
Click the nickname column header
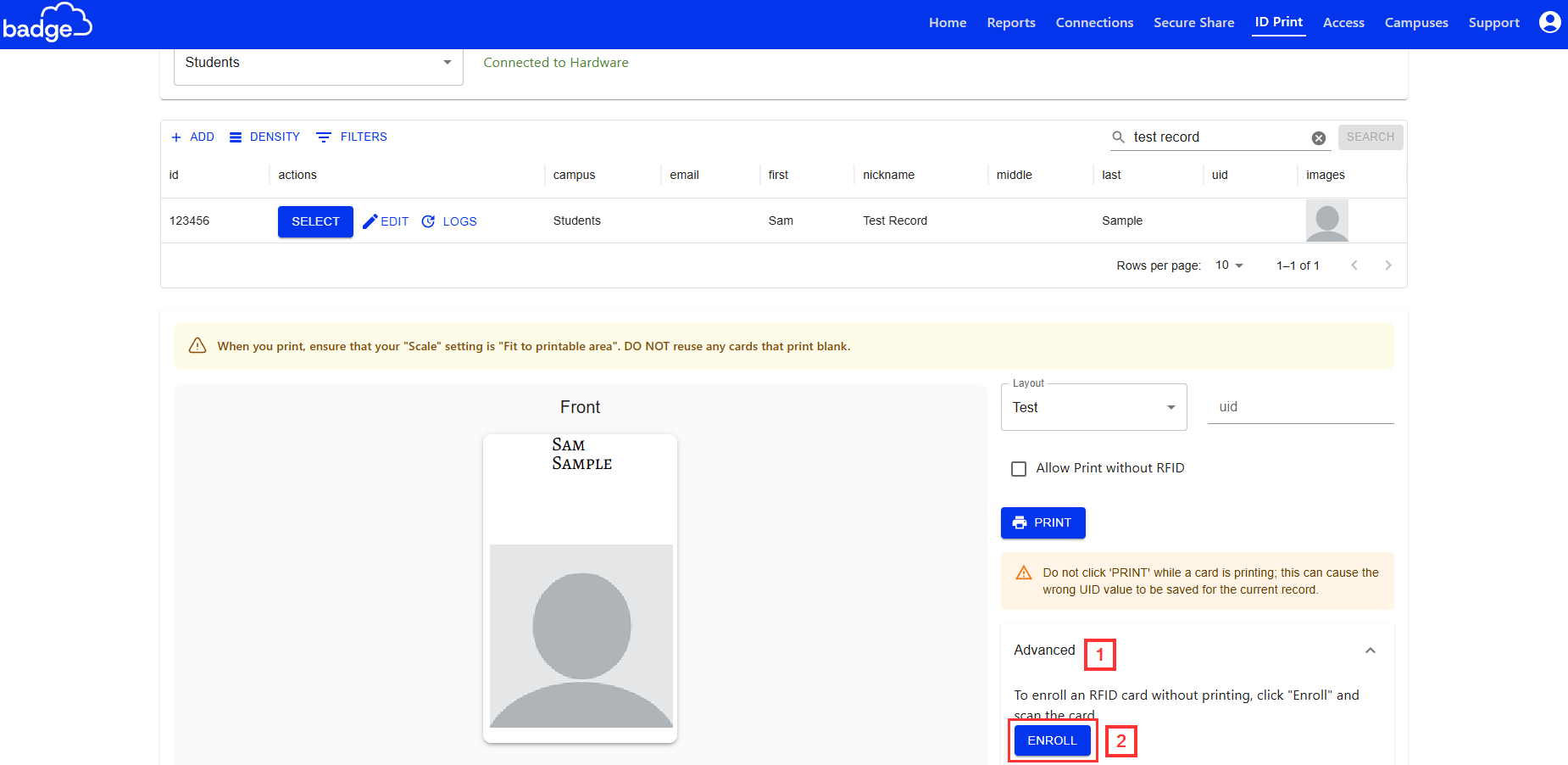click(x=888, y=176)
